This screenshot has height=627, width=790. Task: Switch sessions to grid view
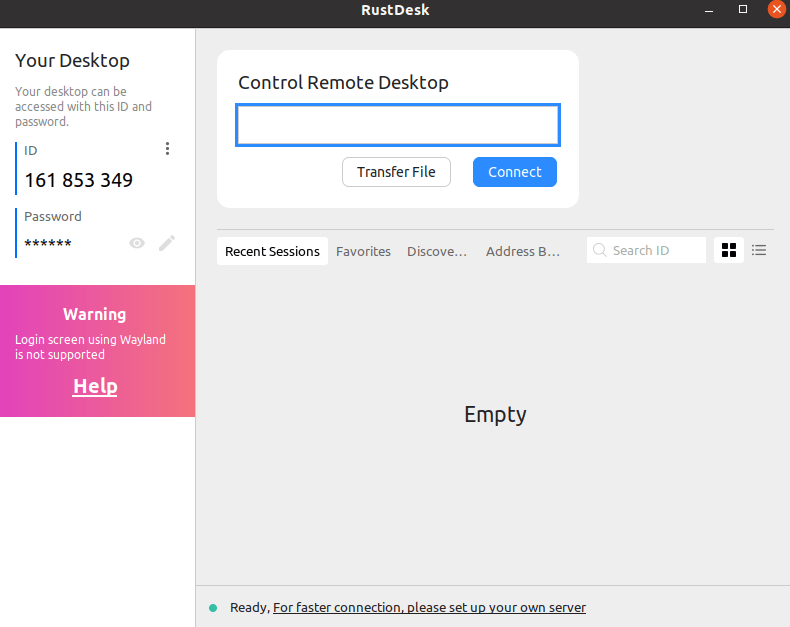[x=729, y=250]
